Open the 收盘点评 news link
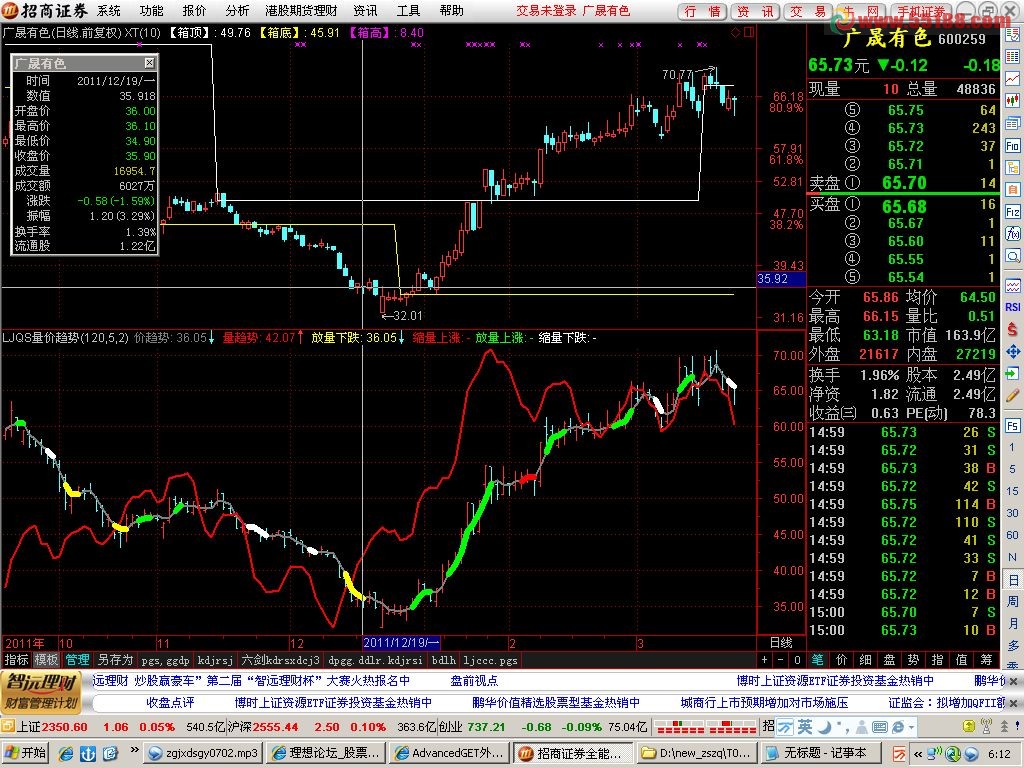Screen dimensions: 1024x768 [x=170, y=703]
